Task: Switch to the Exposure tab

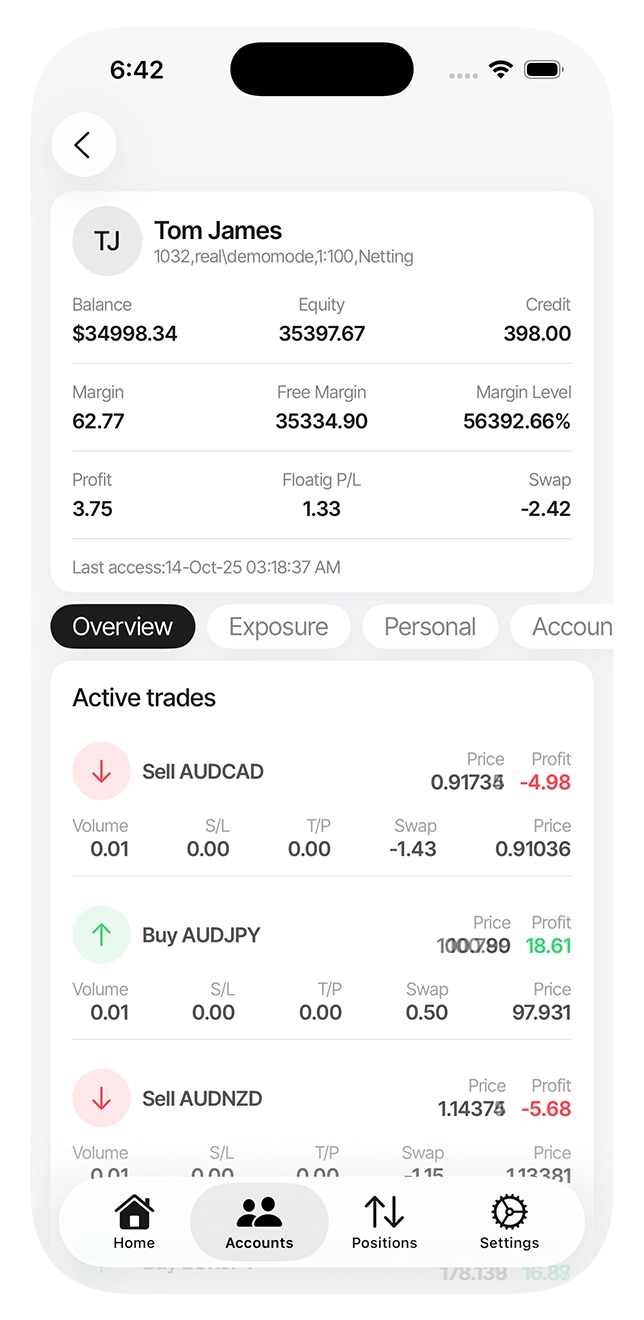Action: coord(278,627)
